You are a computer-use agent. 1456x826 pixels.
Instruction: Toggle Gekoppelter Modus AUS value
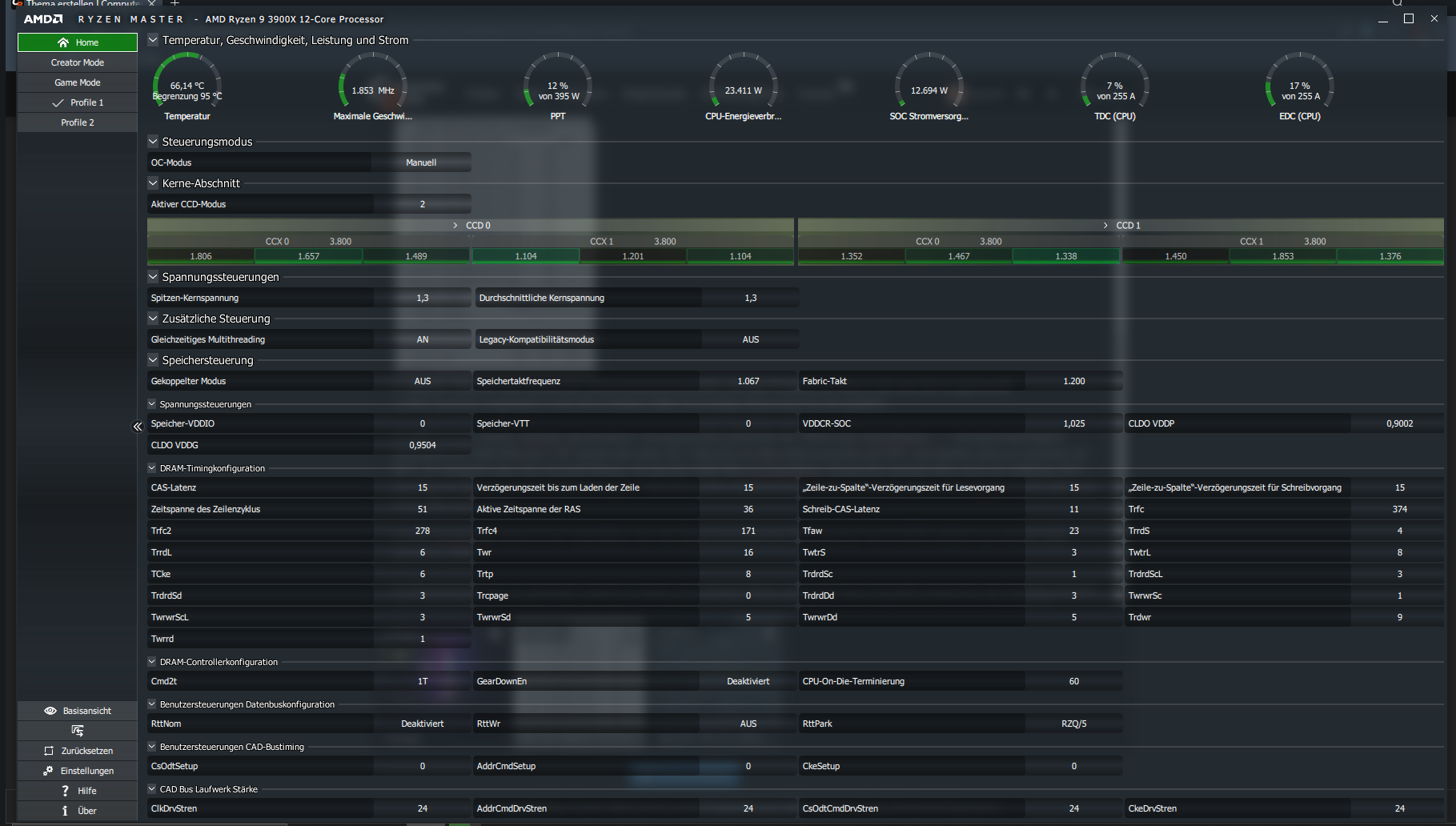click(423, 381)
